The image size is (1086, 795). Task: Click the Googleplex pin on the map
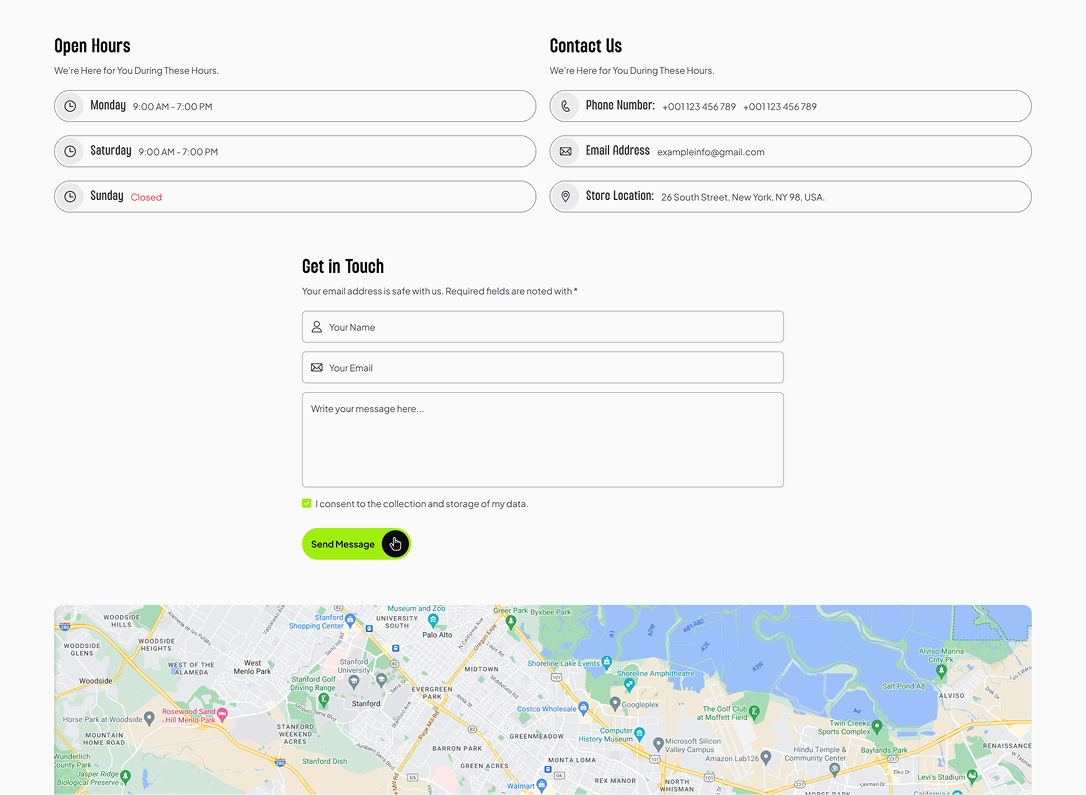613,704
